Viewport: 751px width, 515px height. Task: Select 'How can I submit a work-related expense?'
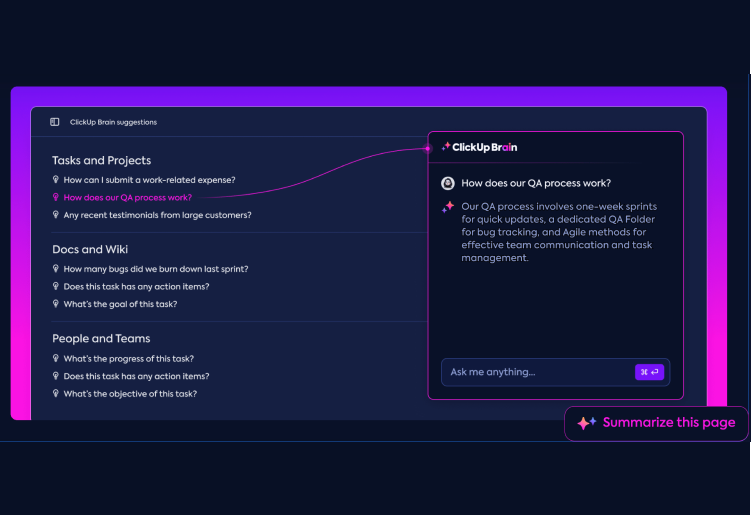[149, 180]
